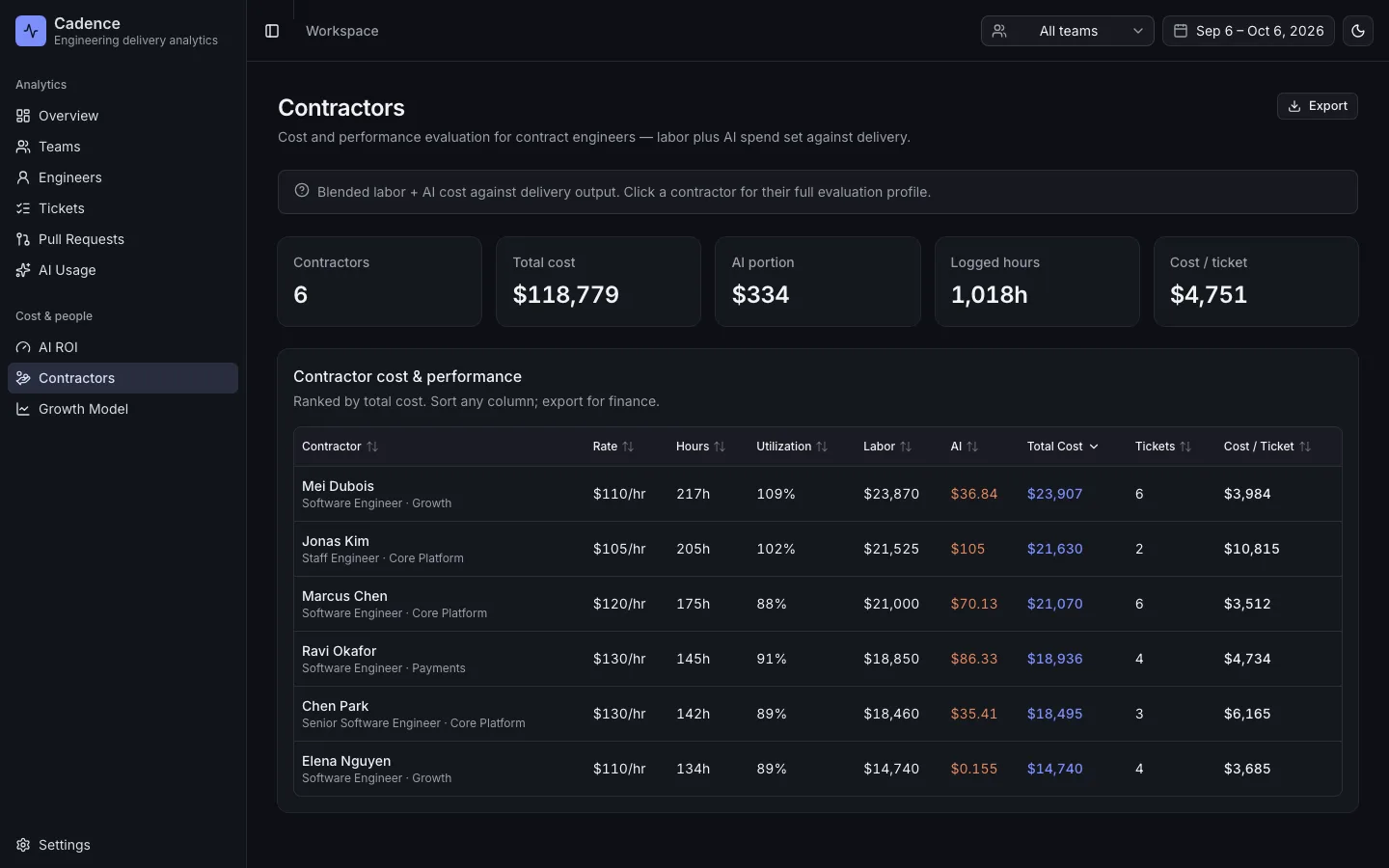Click the 109% utilization value

coord(776,494)
